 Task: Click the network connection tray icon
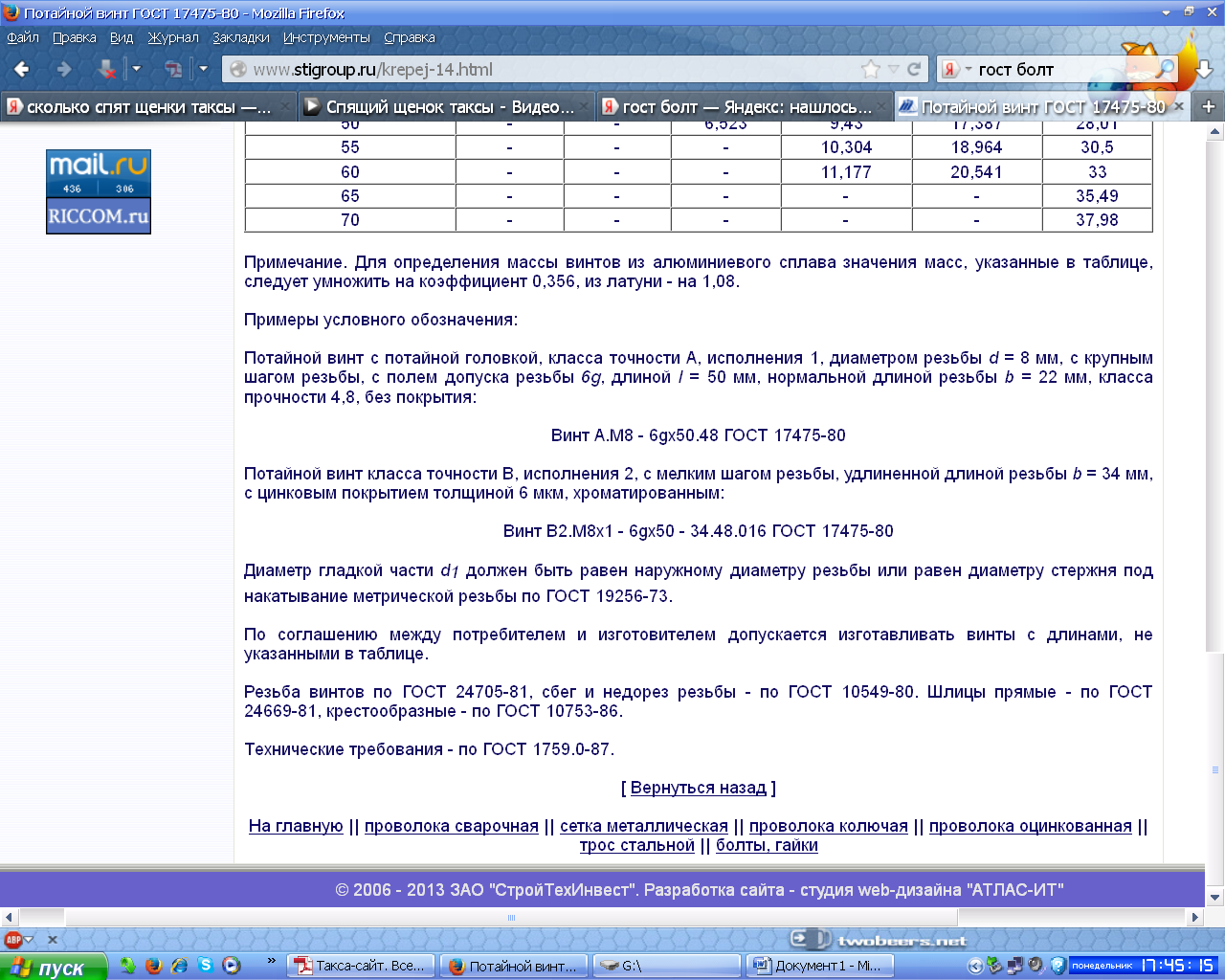click(1015, 966)
